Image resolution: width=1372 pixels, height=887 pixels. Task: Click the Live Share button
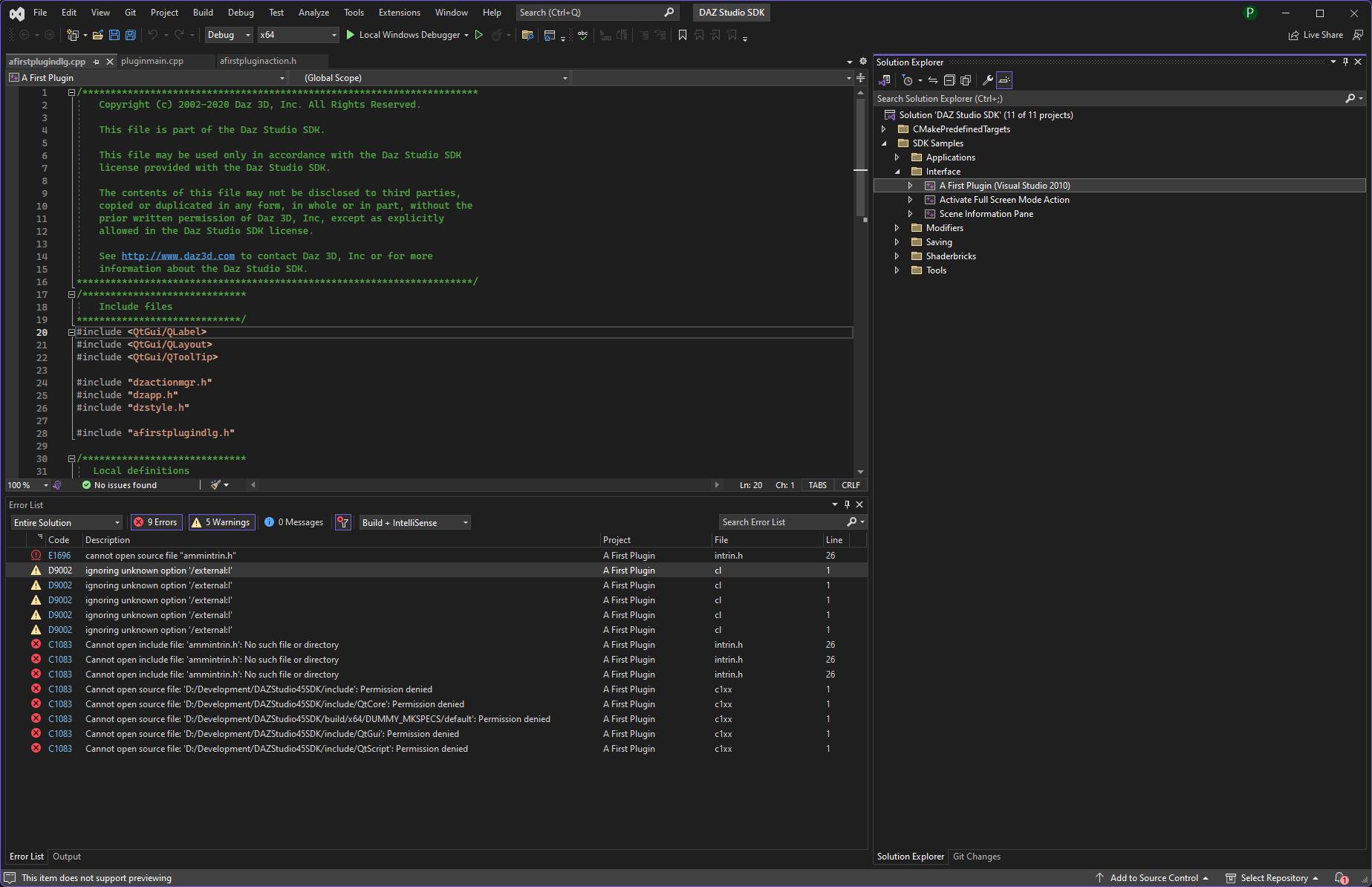(x=1316, y=35)
